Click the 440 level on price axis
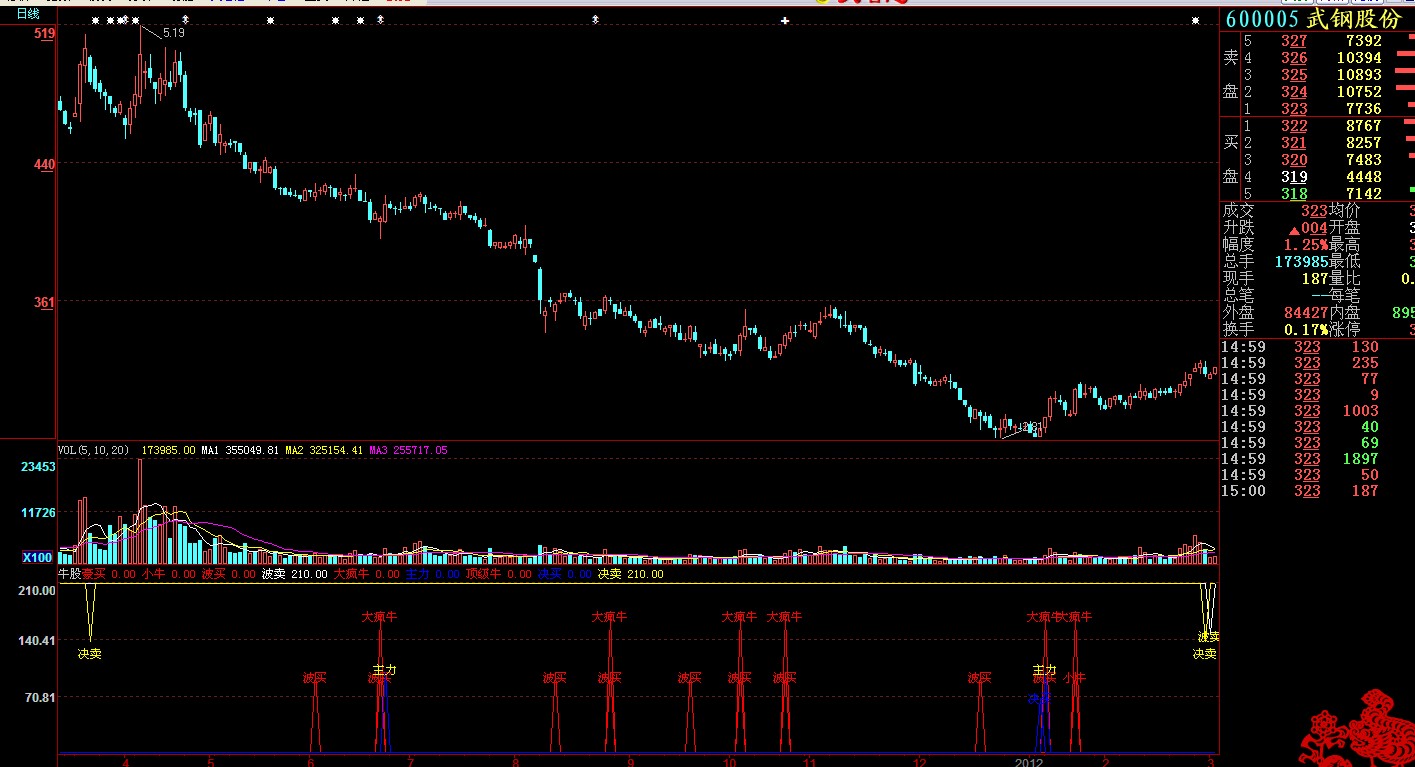Image resolution: width=1415 pixels, height=767 pixels. point(44,164)
